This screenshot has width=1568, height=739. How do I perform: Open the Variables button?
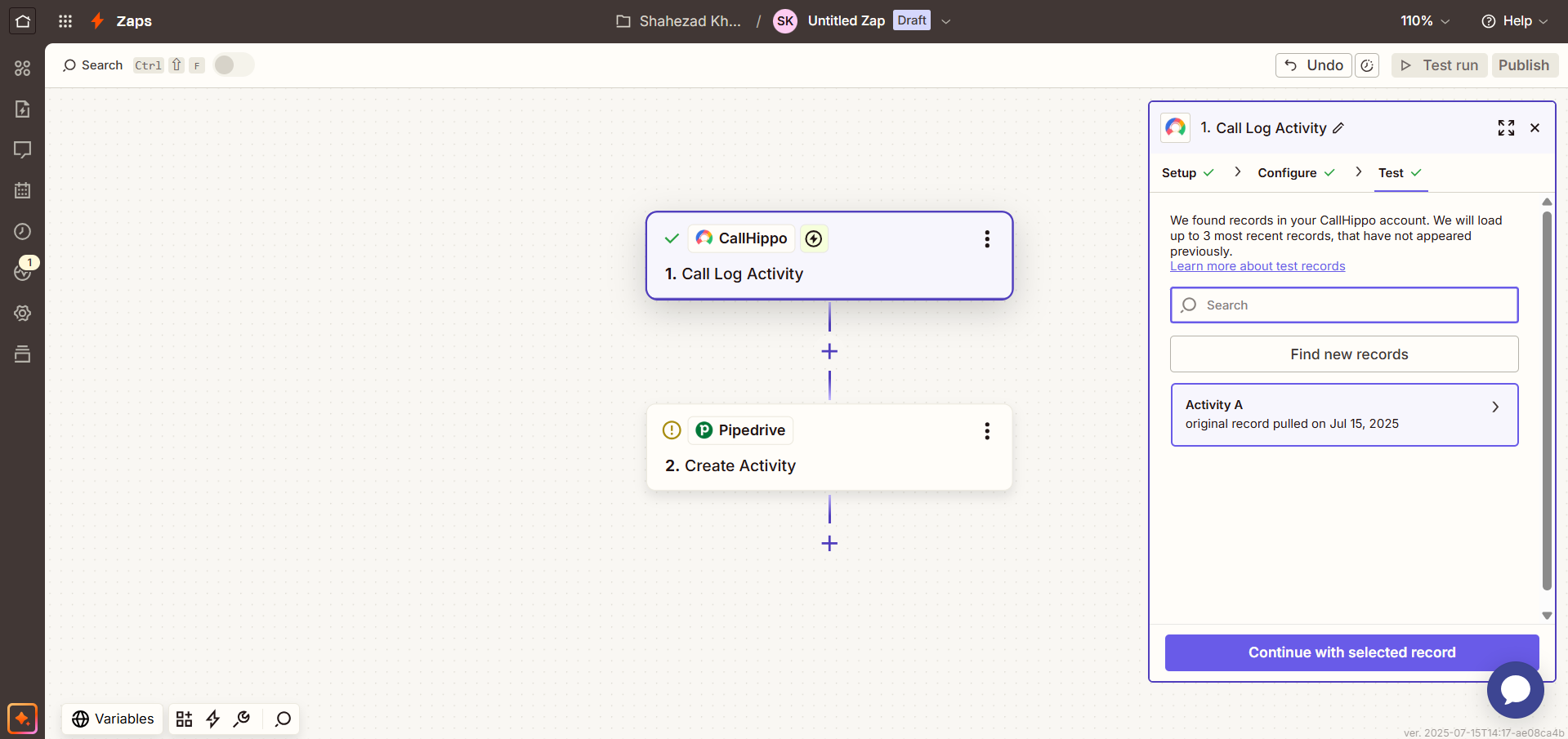click(113, 719)
